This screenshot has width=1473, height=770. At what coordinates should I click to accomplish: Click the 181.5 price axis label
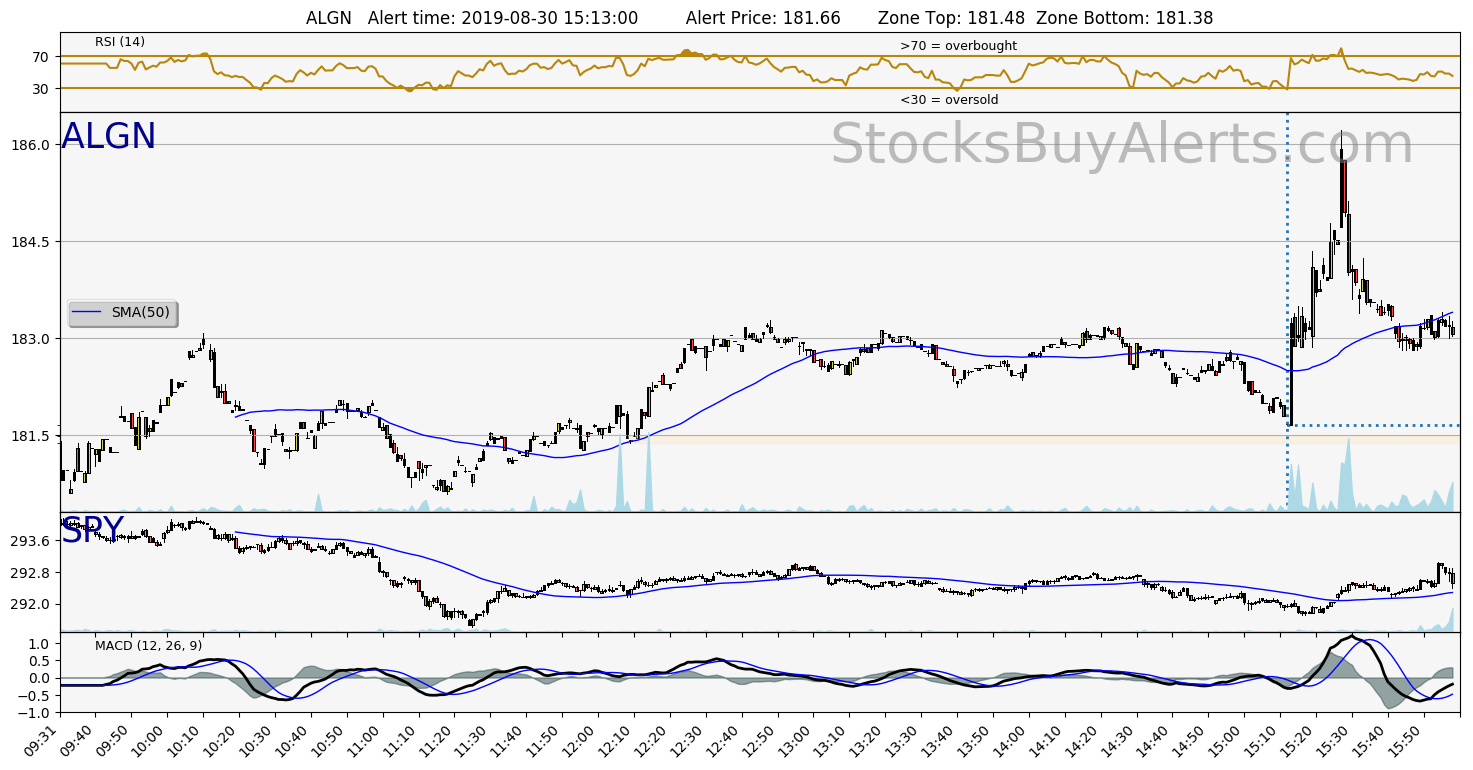click(31, 436)
